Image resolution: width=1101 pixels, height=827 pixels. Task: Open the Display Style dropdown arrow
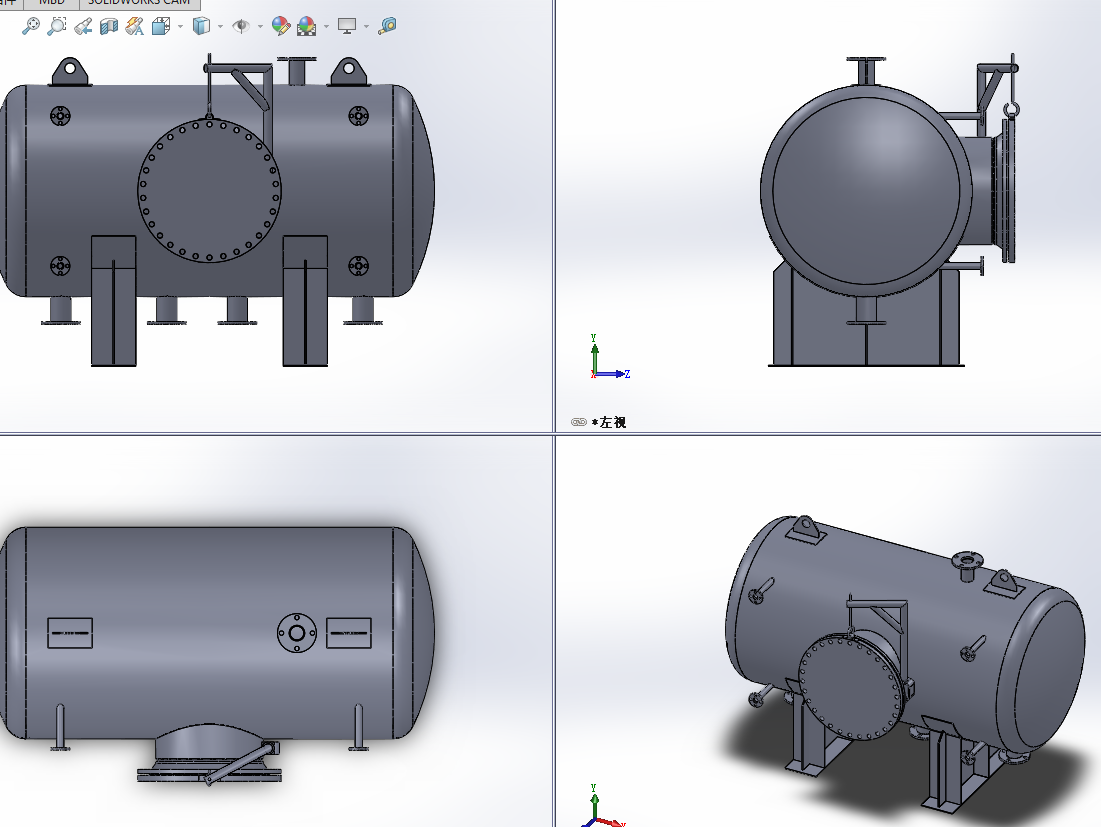pos(220,27)
